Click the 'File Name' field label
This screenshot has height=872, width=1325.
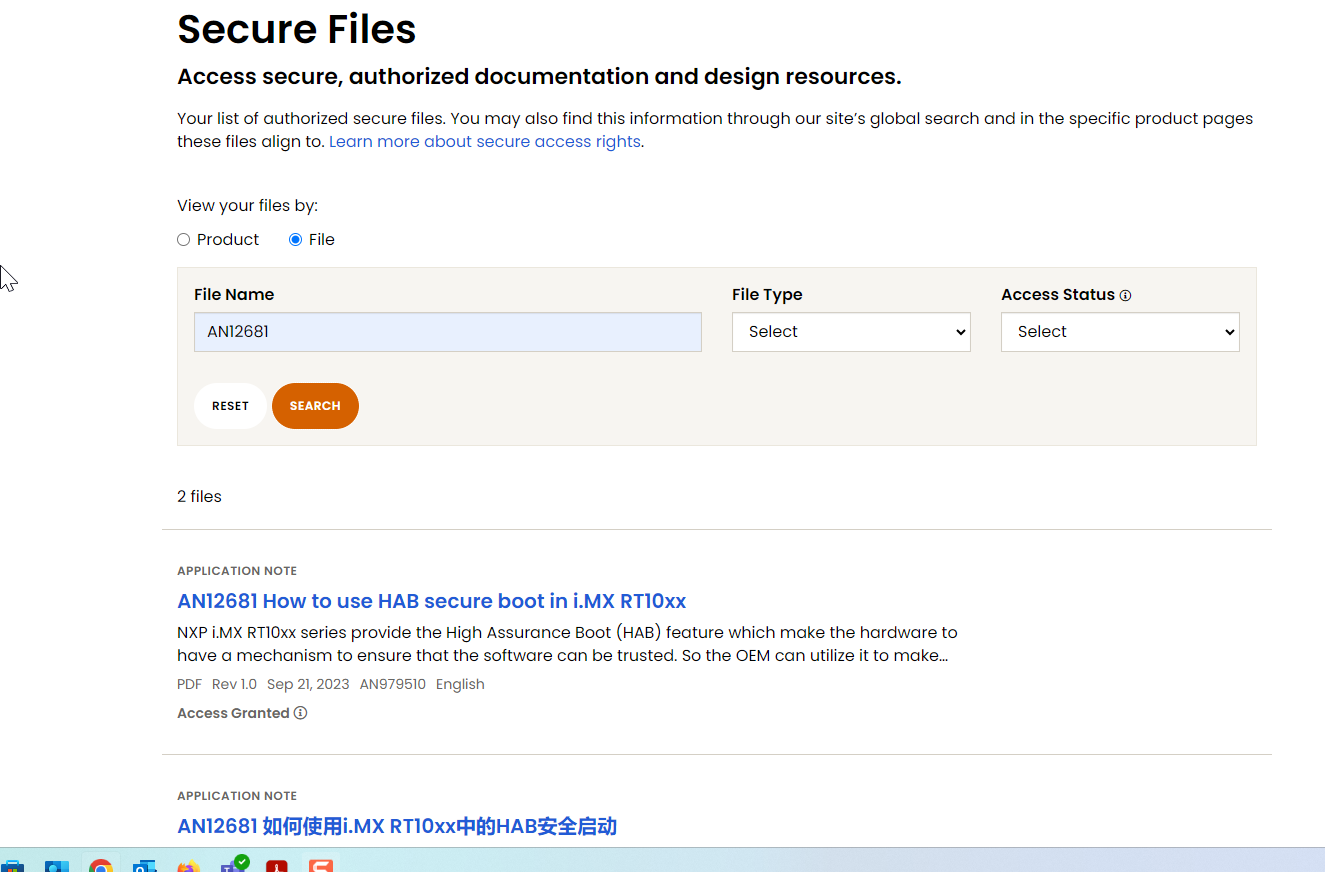tap(234, 295)
